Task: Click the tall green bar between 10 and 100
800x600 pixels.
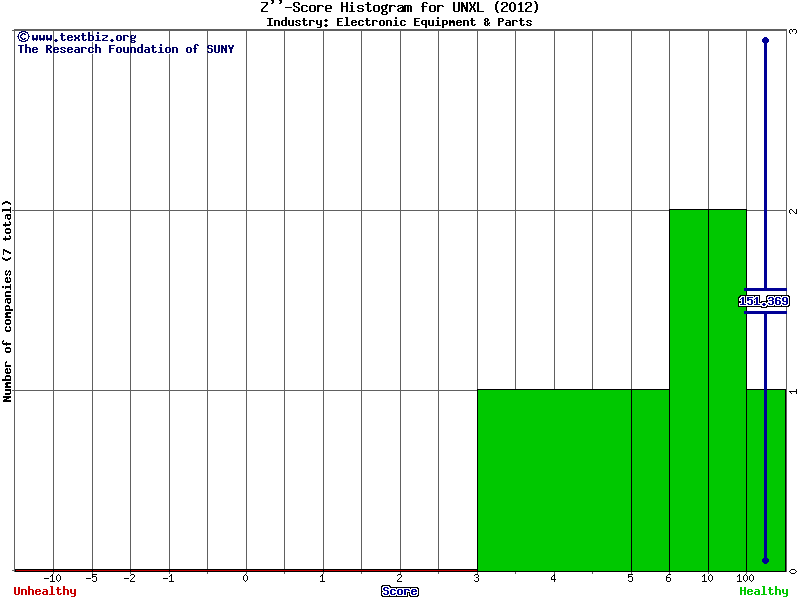Action: [x=728, y=390]
